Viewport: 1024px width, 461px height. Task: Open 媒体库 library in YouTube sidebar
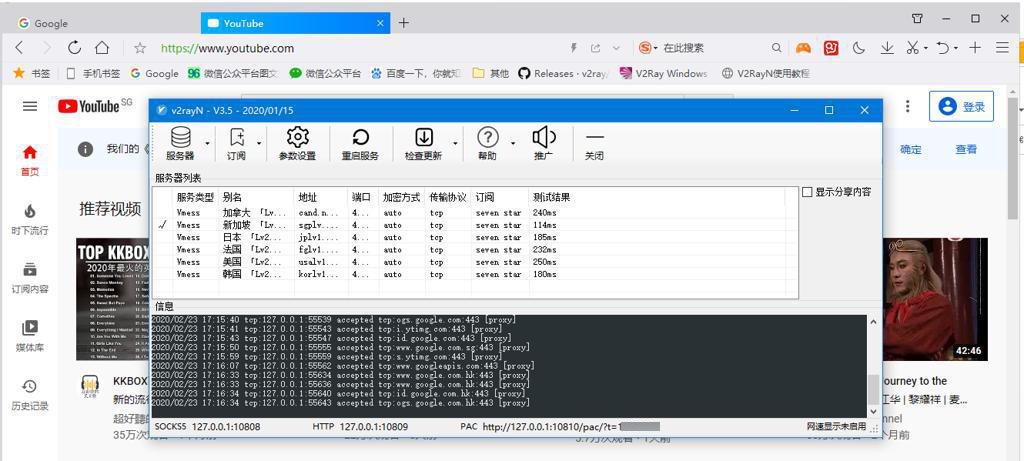pos(29,336)
